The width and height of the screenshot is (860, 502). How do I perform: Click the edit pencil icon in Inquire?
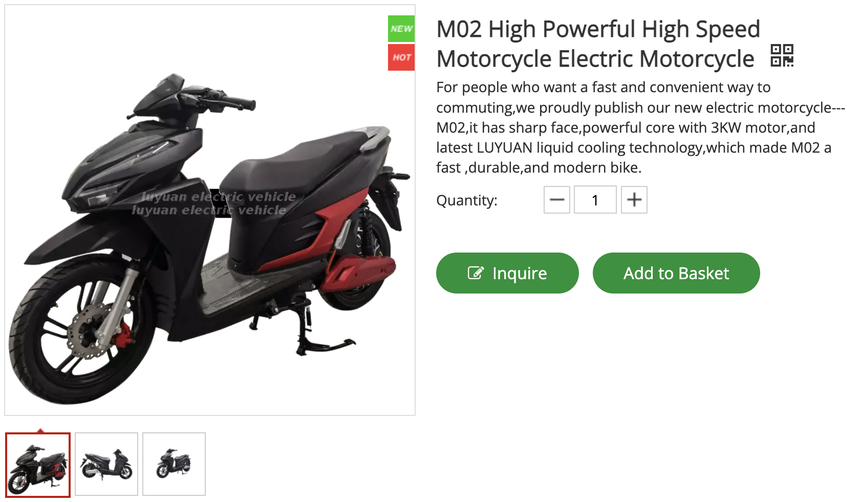pos(476,273)
